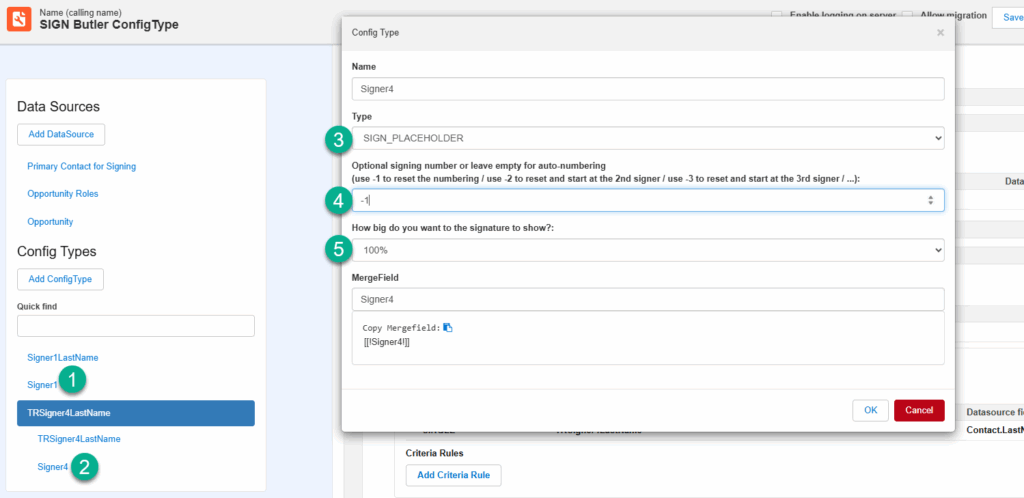The height and width of the screenshot is (498, 1024).
Task: Click the green step 3 marker
Action: [x=341, y=138]
